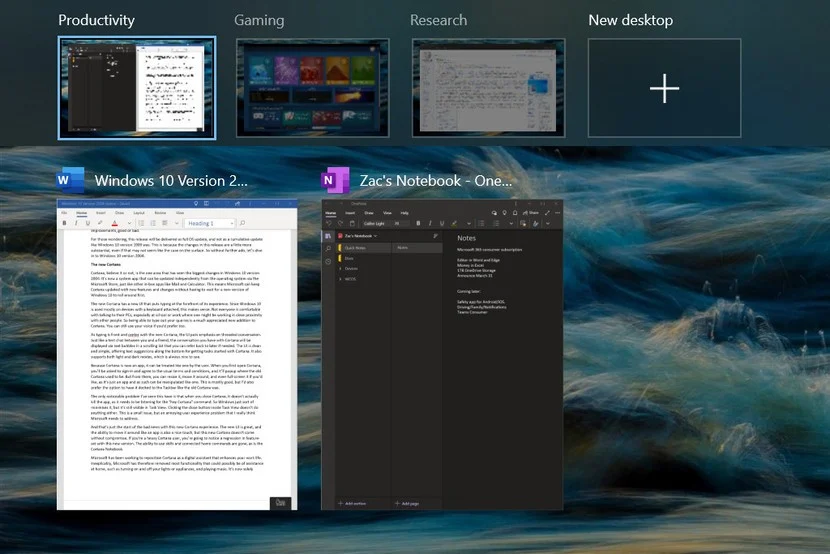Image resolution: width=830 pixels, height=554 pixels.
Task: Click the Share button in OneNote
Action: pyautogui.click(x=531, y=213)
